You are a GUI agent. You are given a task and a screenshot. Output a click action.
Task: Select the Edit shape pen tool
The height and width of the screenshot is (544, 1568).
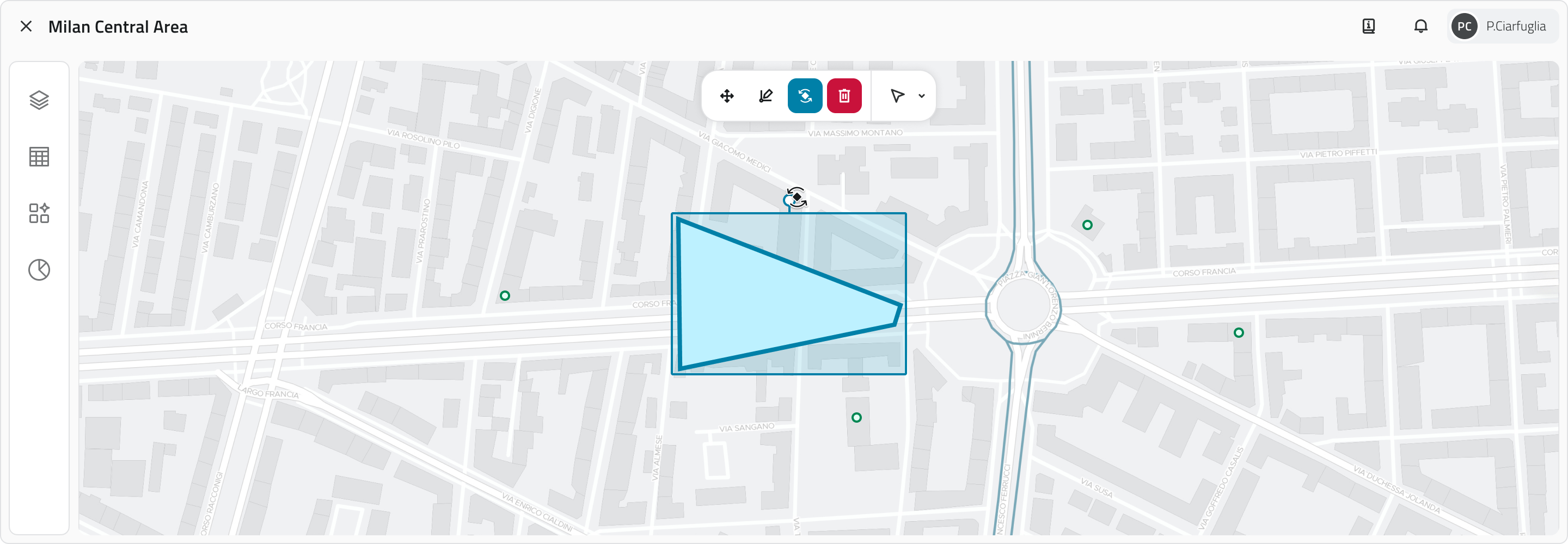(765, 96)
